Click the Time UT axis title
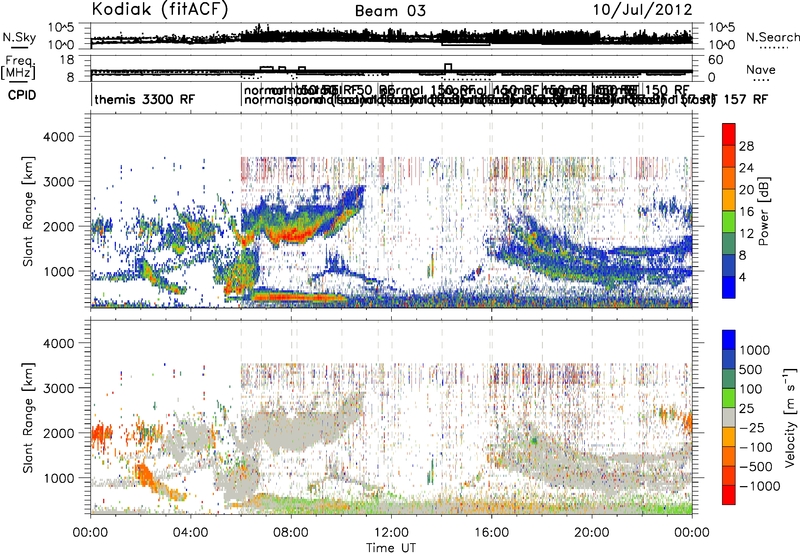Viewport: 800px width, 554px height. click(391, 548)
